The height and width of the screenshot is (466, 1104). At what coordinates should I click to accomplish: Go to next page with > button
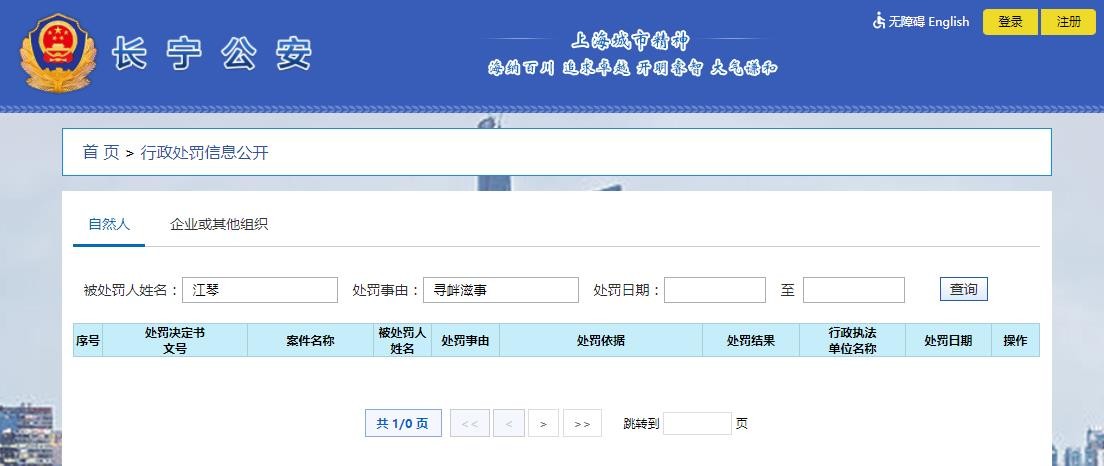pos(543,424)
